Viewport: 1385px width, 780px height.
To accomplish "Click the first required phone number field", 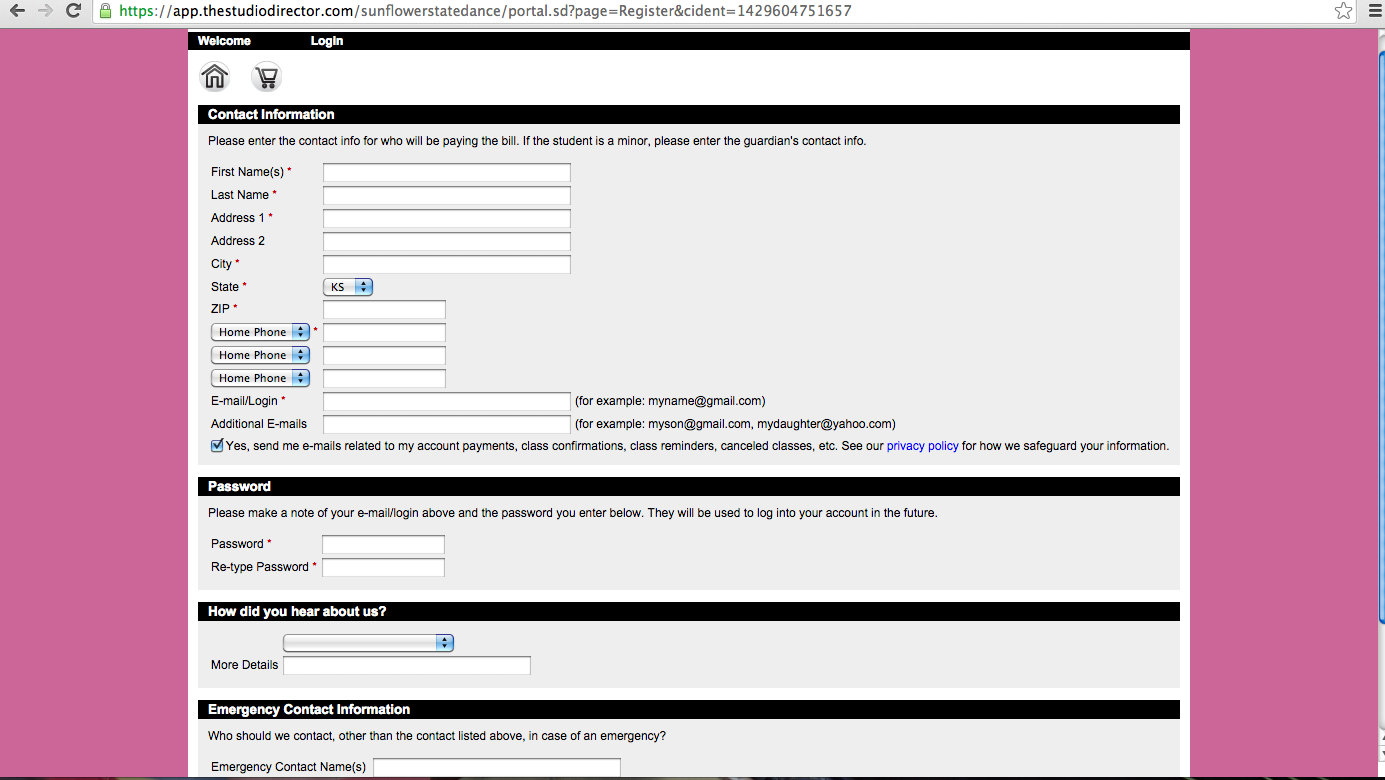I will pyautogui.click(x=384, y=332).
